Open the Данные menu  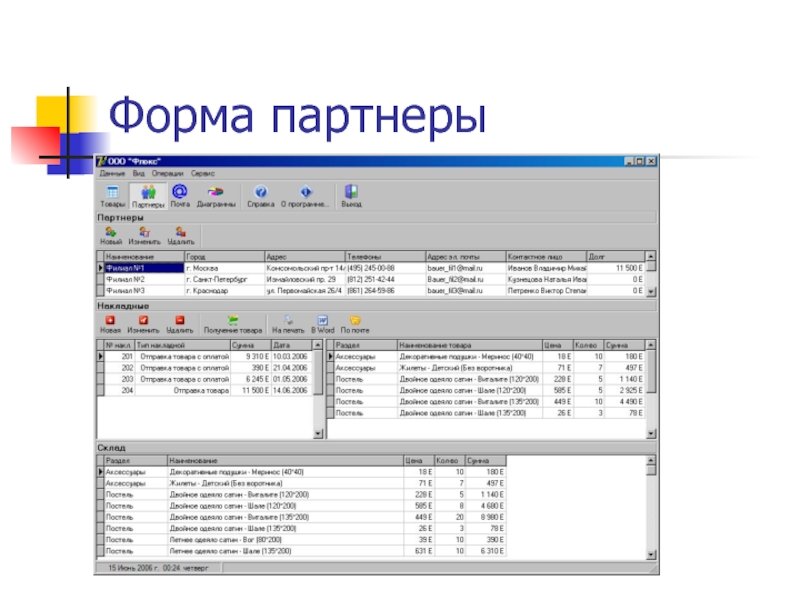(x=112, y=173)
